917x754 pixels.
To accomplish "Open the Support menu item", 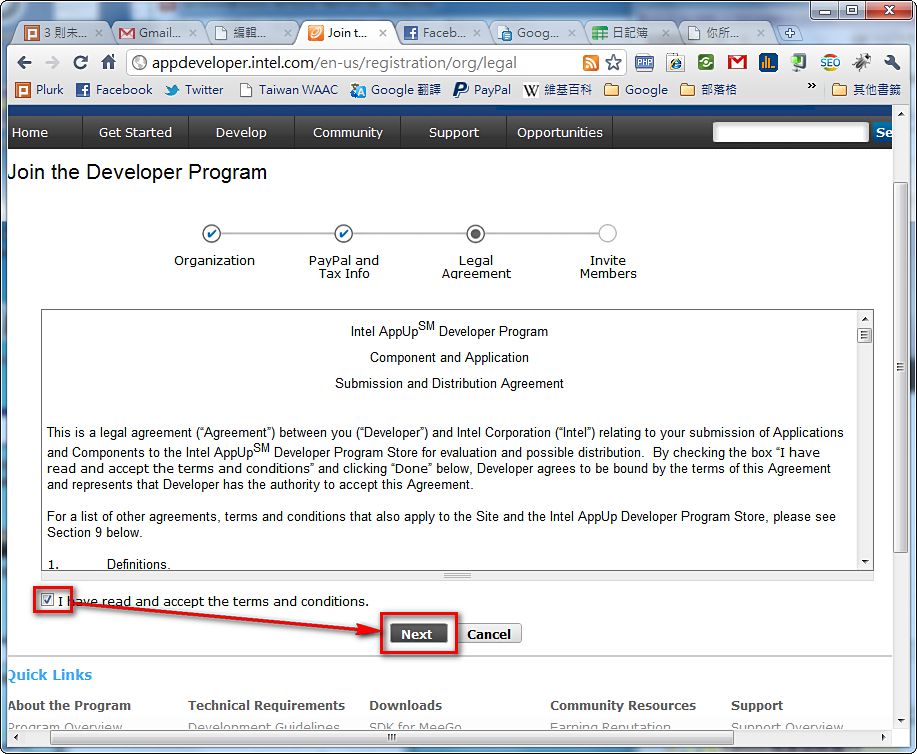I will [x=454, y=132].
